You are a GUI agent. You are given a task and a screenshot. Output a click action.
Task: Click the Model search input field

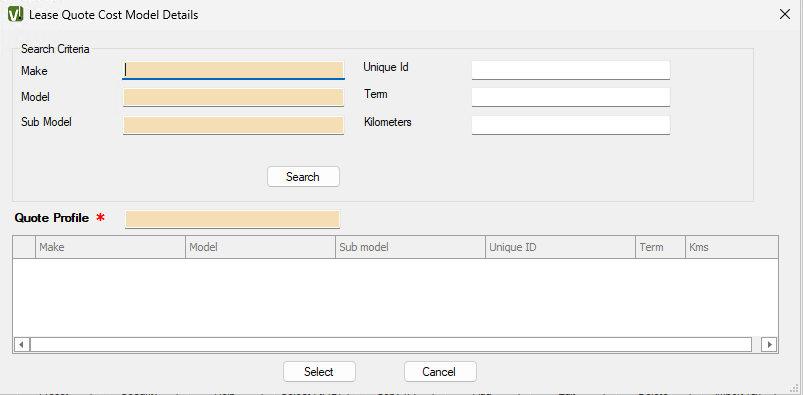click(234, 97)
